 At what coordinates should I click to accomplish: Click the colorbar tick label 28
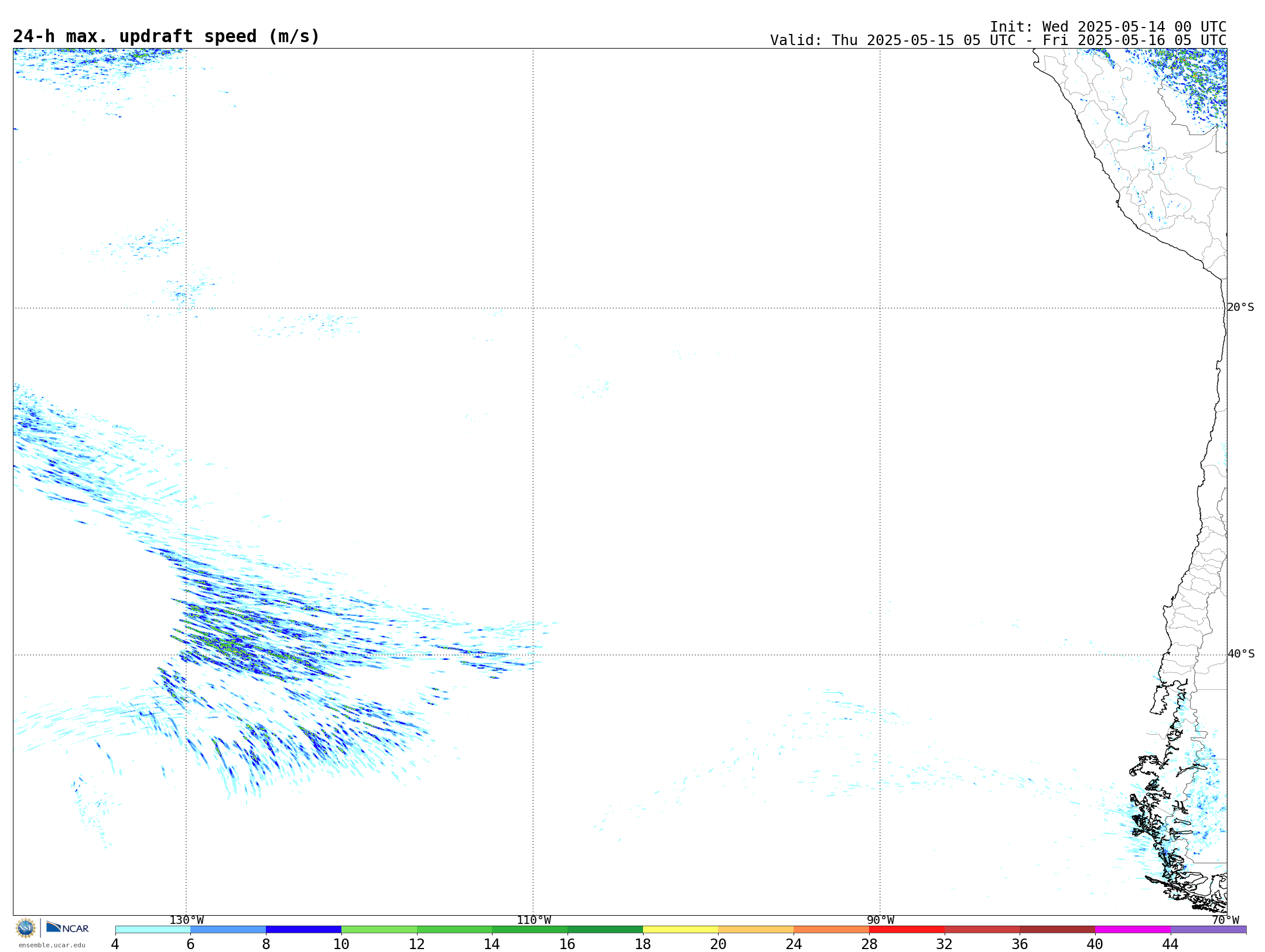tap(870, 944)
